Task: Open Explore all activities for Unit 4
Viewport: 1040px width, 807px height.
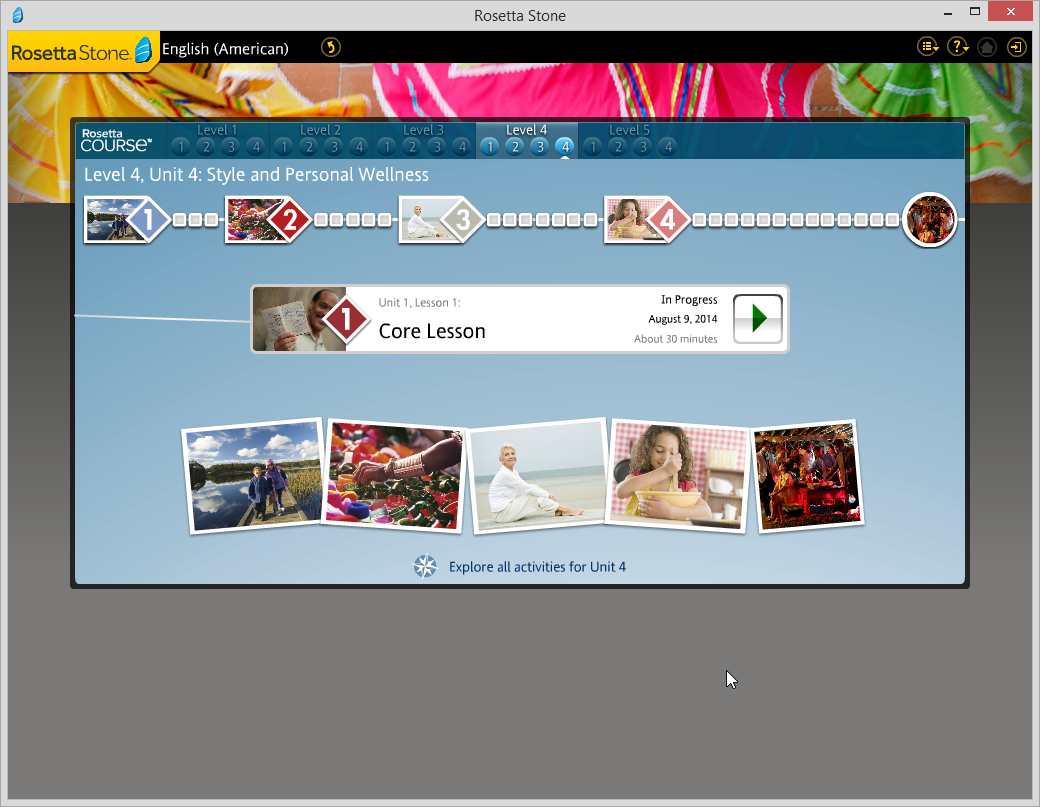Action: (537, 567)
